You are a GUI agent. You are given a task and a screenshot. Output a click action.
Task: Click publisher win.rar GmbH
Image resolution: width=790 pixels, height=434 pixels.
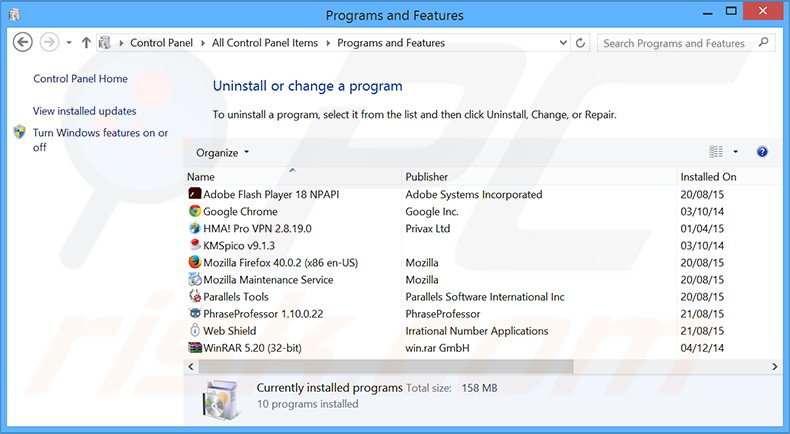[x=437, y=348]
